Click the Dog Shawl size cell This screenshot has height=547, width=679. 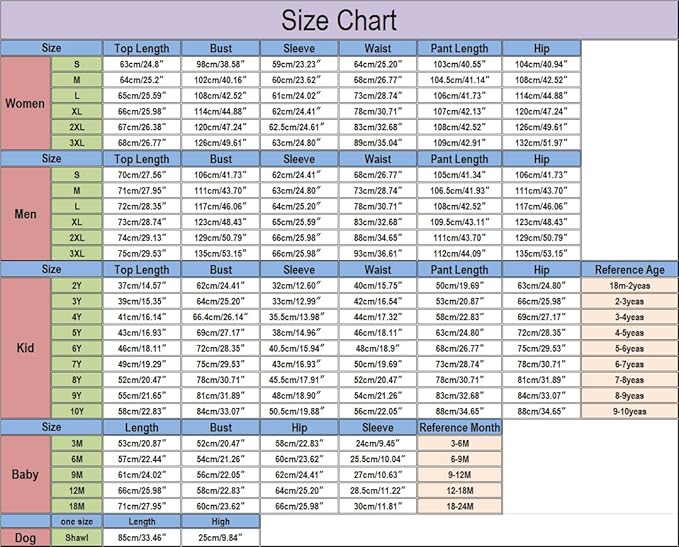pyautogui.click(x=77, y=538)
